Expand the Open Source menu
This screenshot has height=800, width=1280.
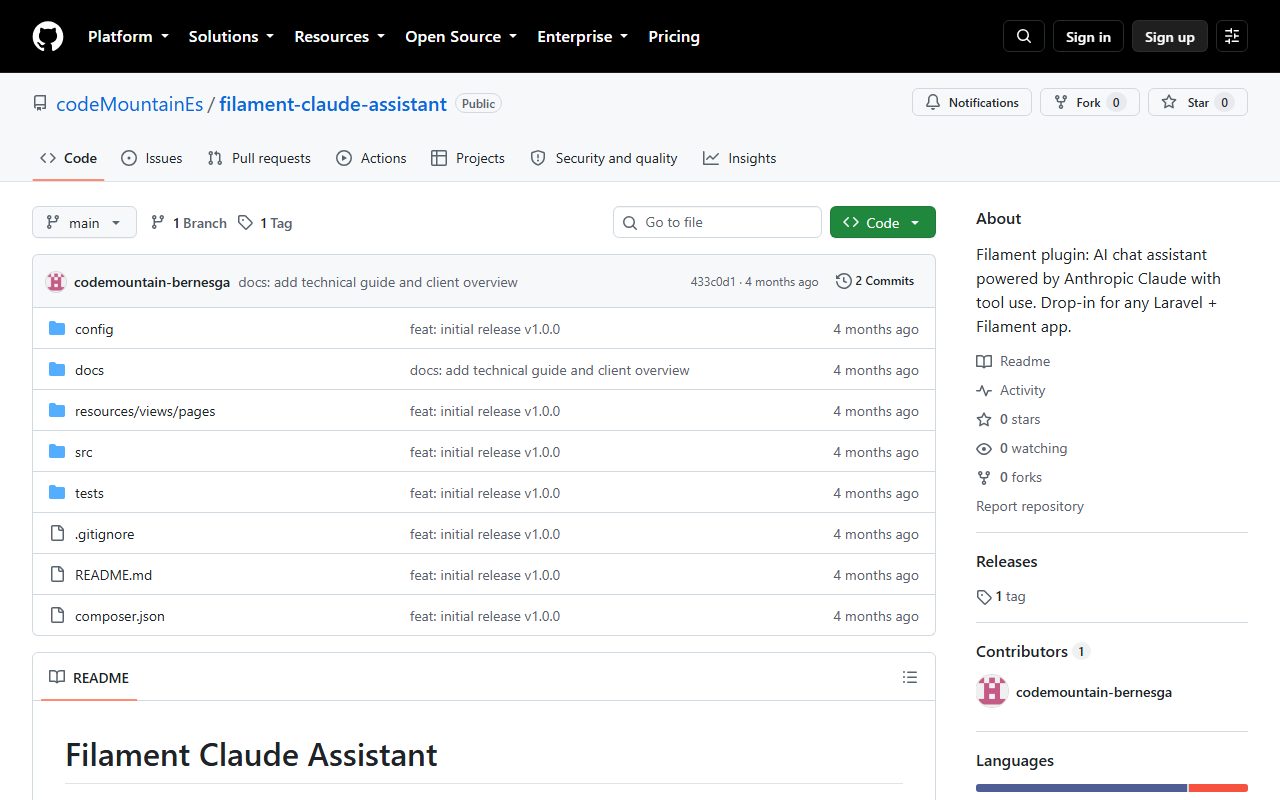[x=461, y=36]
